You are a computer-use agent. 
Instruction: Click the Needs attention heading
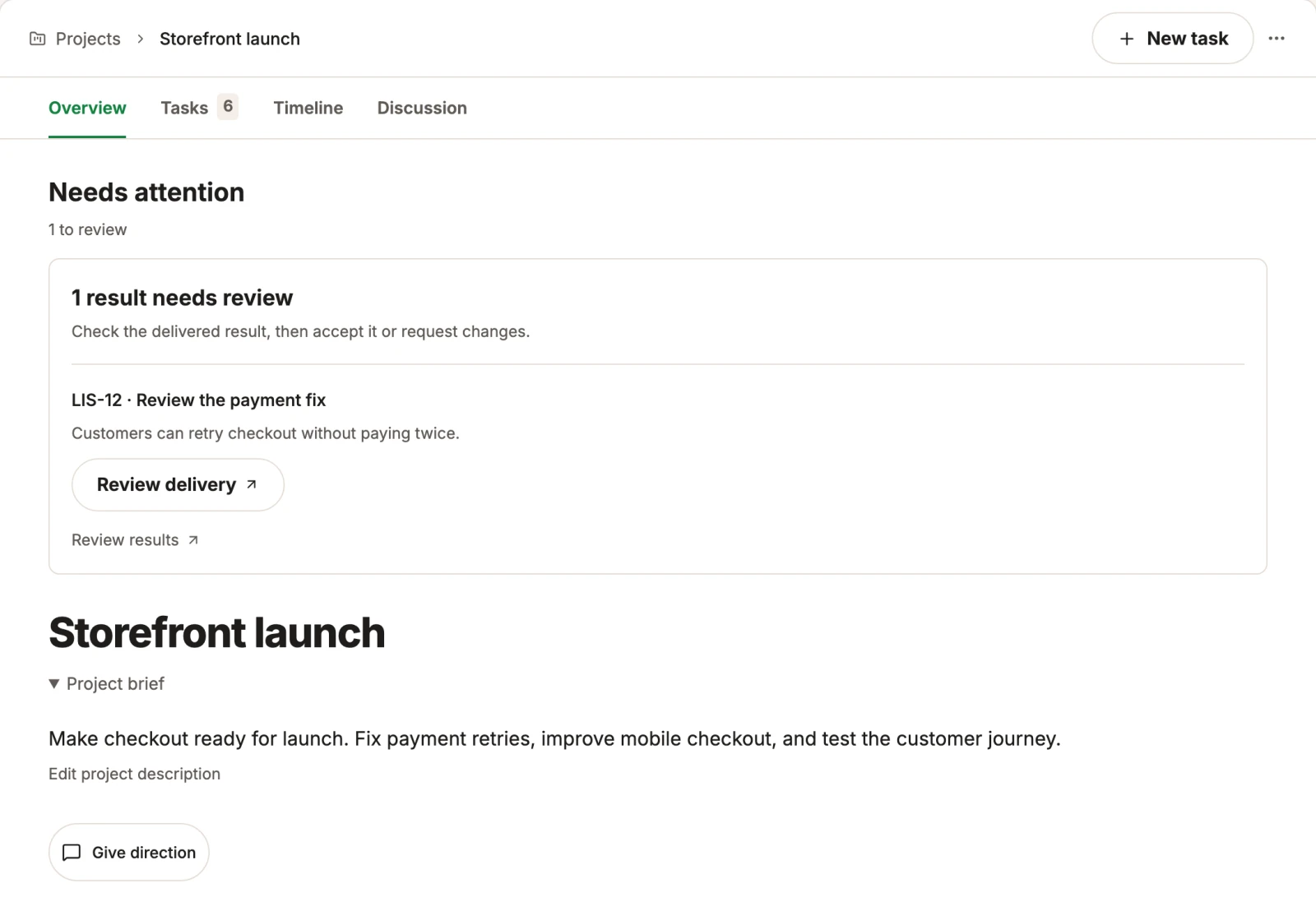tap(146, 192)
